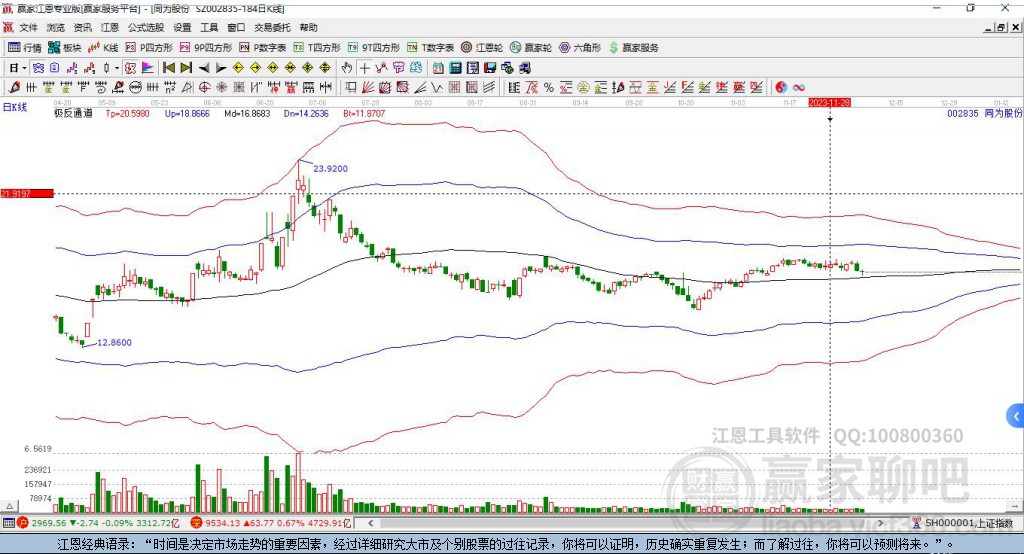Click the SH000001 上证指数 status entry

963,523
